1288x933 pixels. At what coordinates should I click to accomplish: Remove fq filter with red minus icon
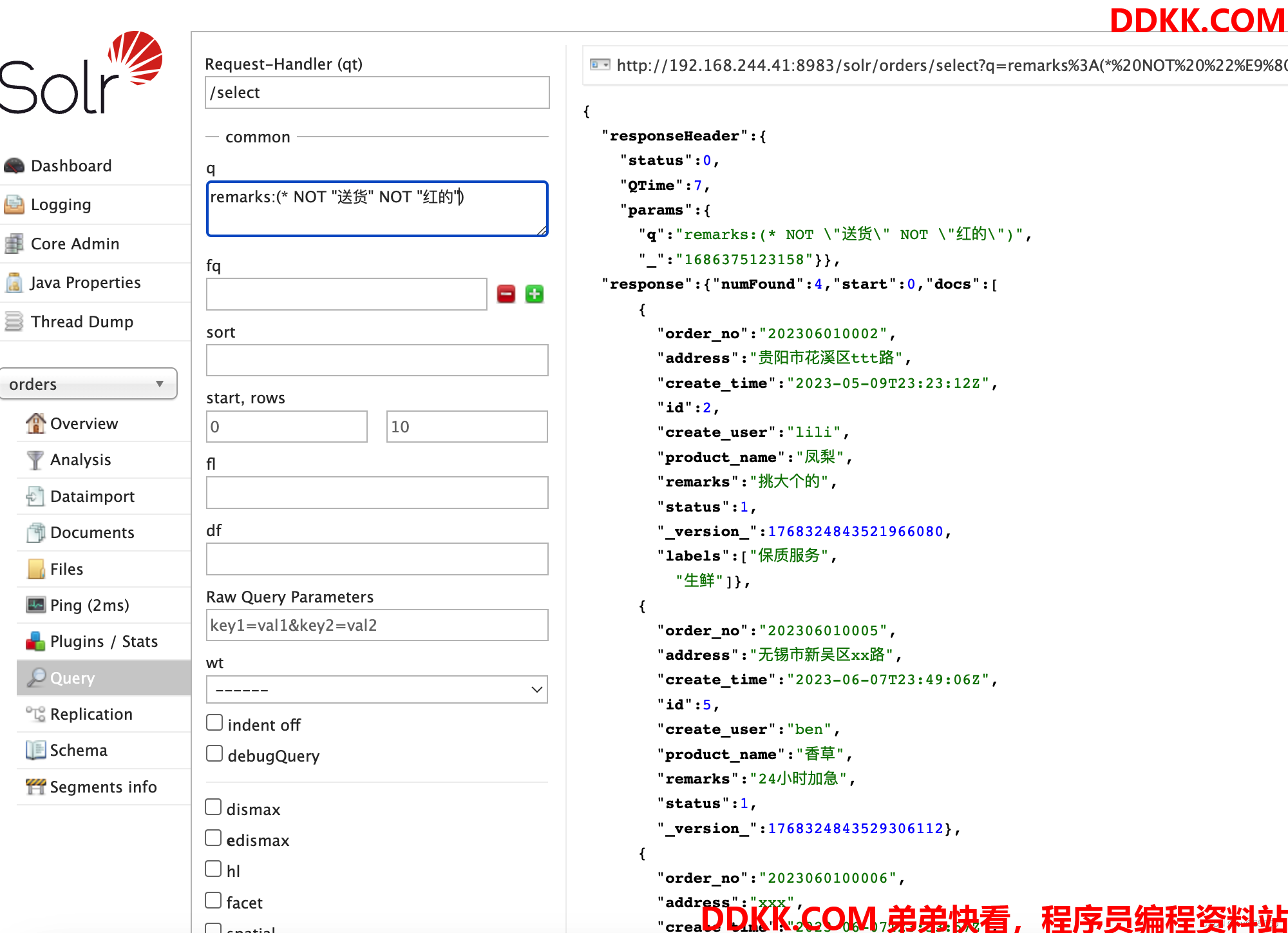click(x=506, y=294)
